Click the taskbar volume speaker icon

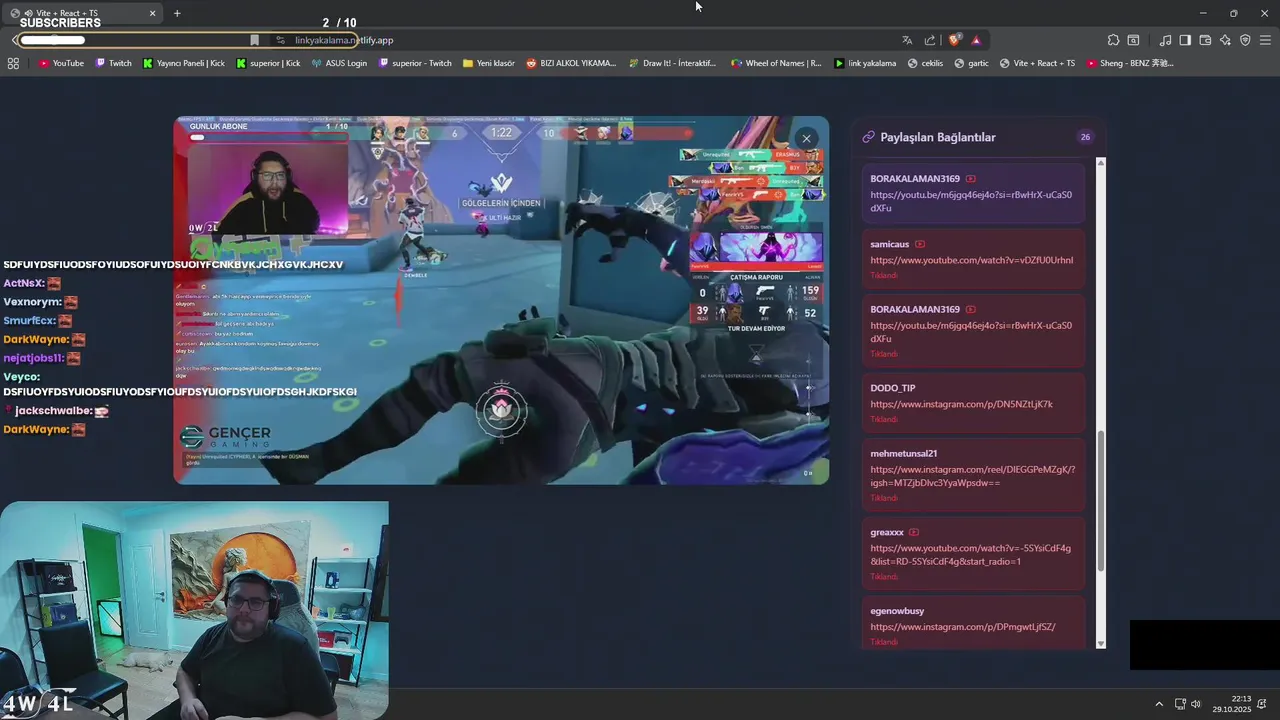pos(1196,704)
